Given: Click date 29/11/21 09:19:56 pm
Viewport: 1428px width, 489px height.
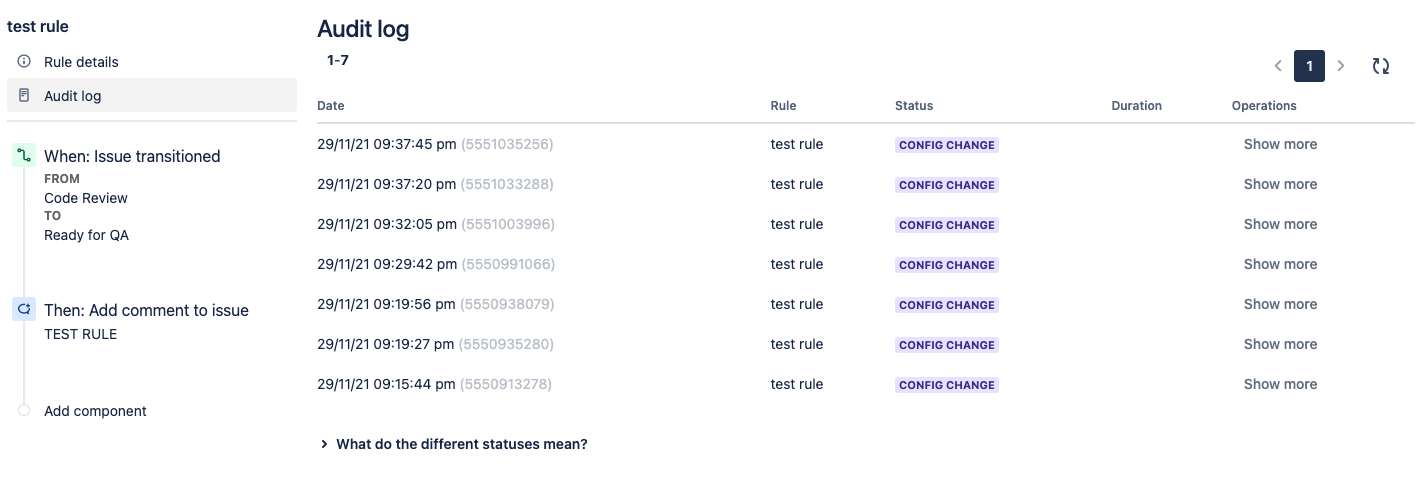Looking at the screenshot, I should point(386,304).
